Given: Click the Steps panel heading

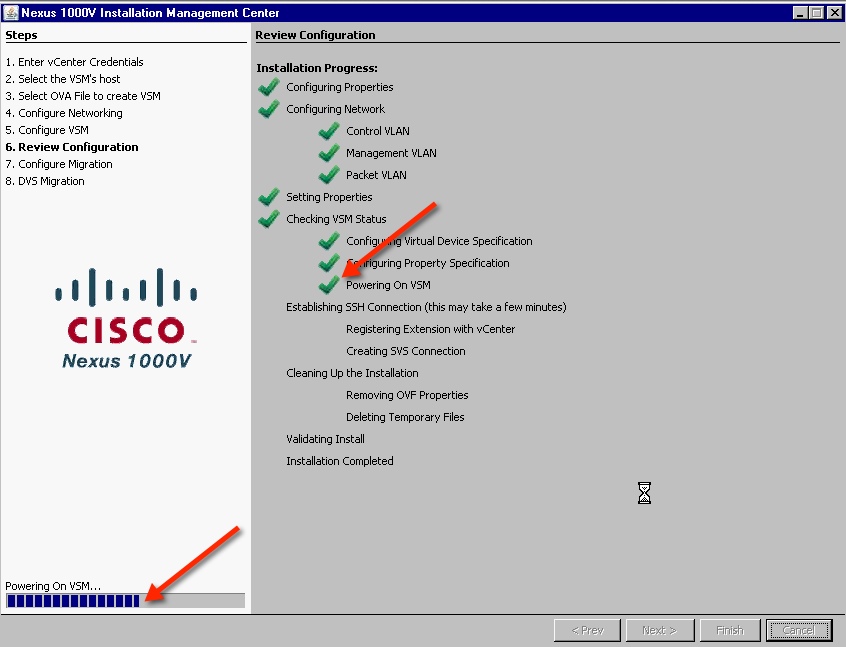Looking at the screenshot, I should (21, 35).
